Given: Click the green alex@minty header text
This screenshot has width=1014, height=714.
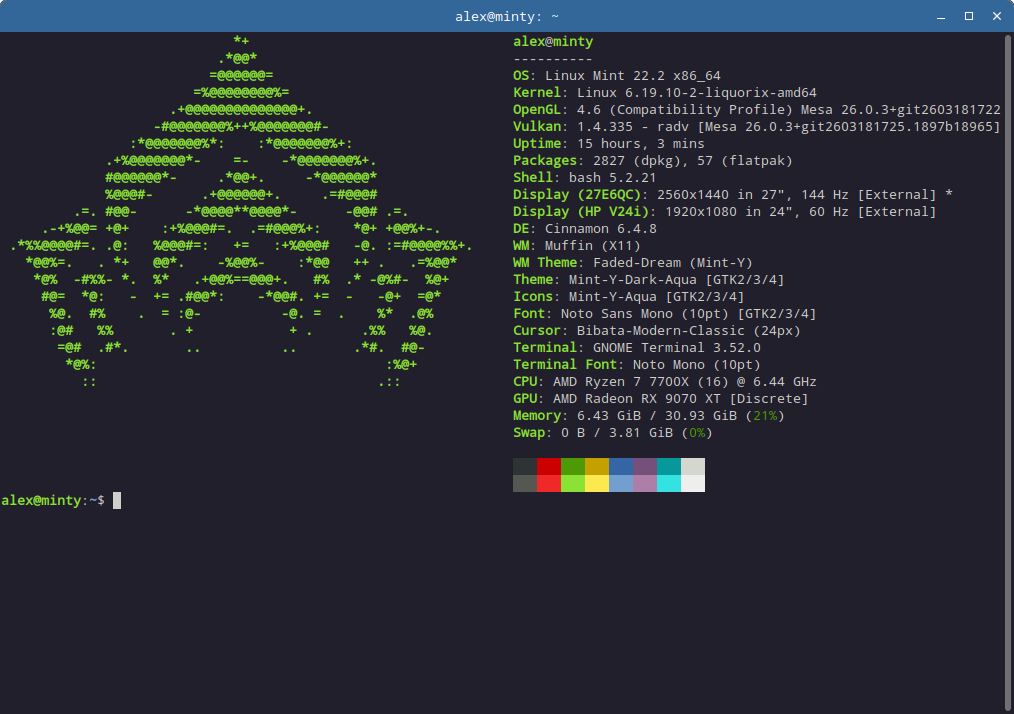Looking at the screenshot, I should (553, 41).
